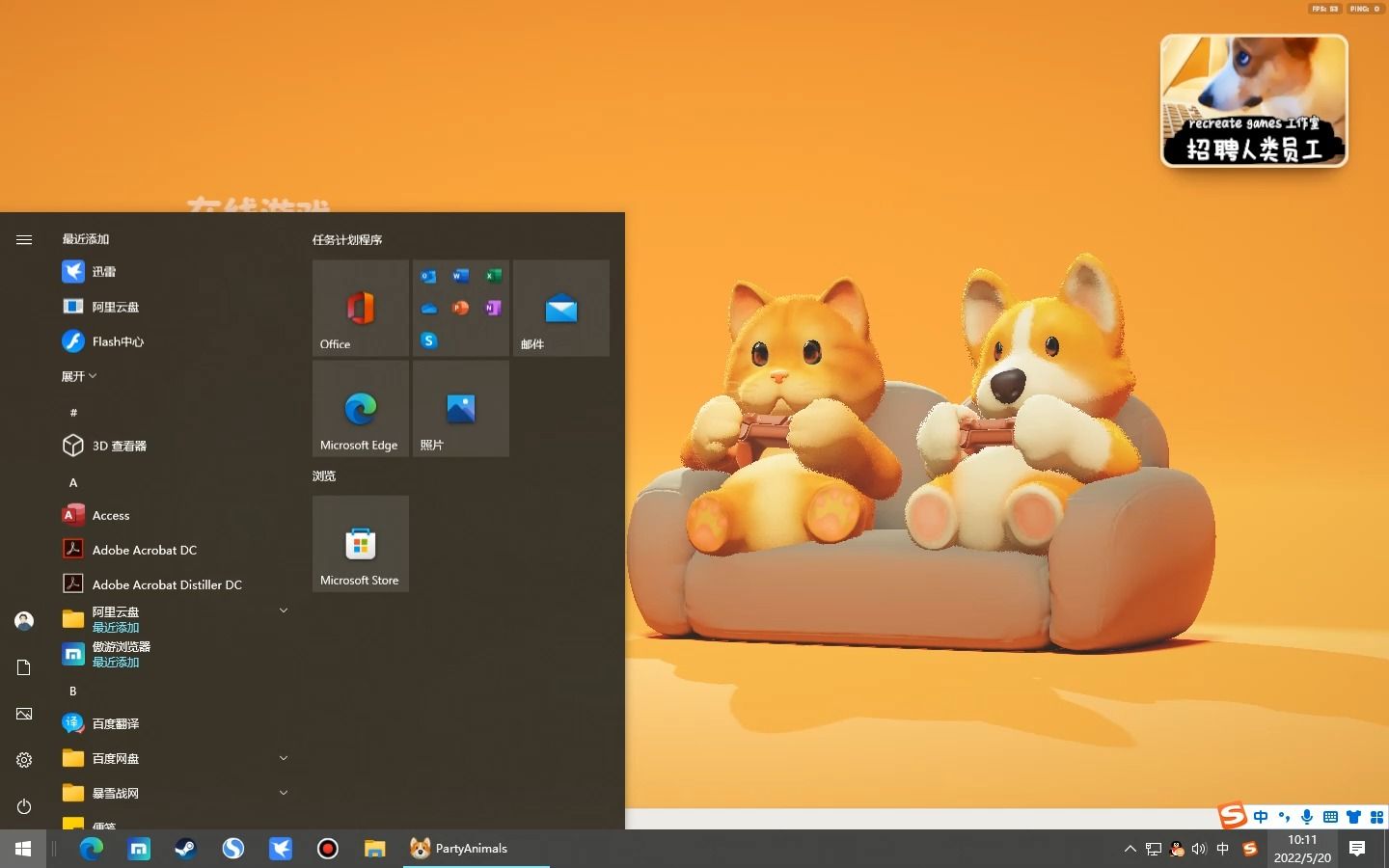The image size is (1389, 868).
Task: Click the 任务计划程序 tile group header
Action: click(x=347, y=239)
